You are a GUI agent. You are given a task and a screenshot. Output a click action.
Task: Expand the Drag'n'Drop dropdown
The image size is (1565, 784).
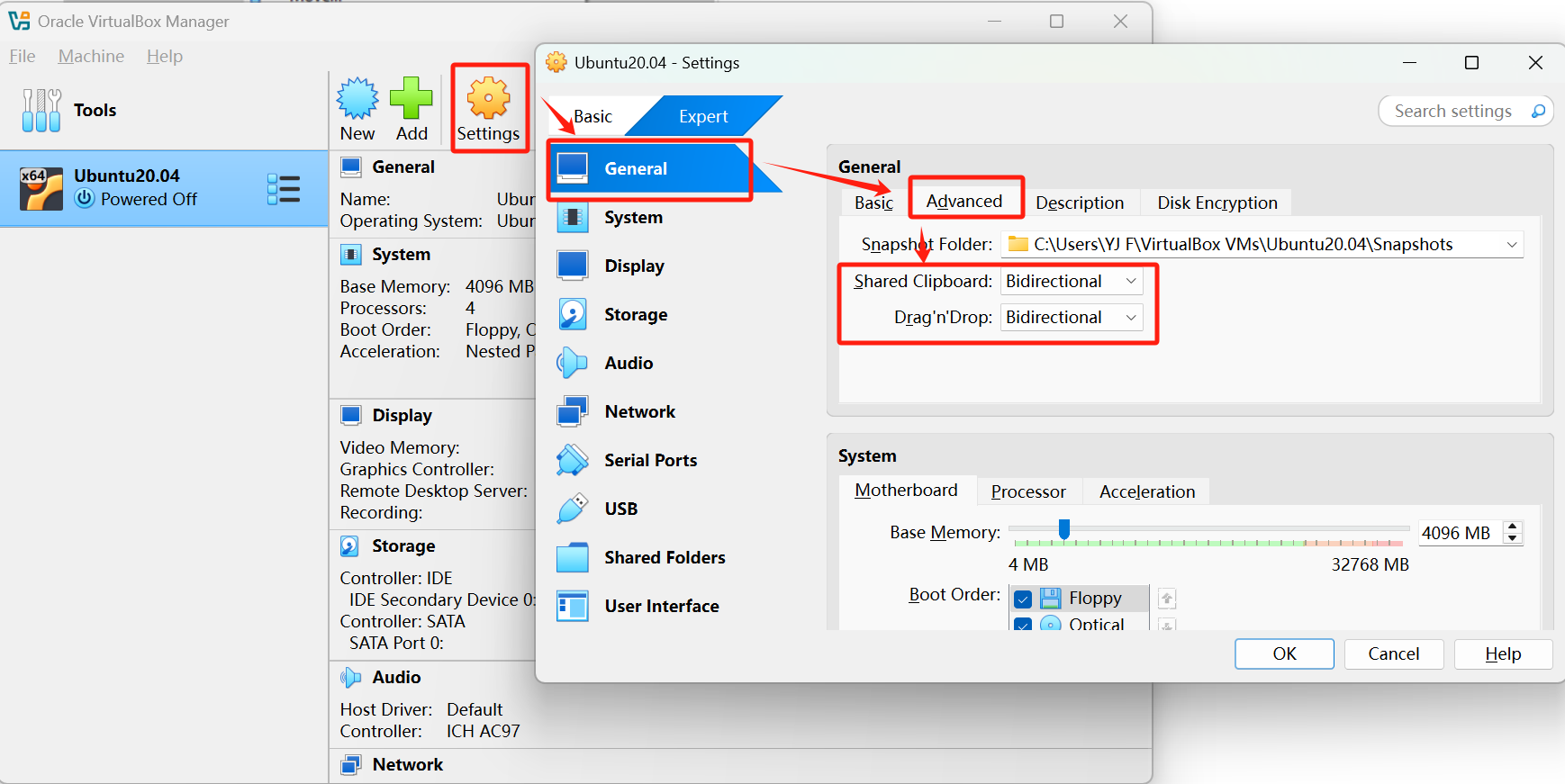(1071, 318)
